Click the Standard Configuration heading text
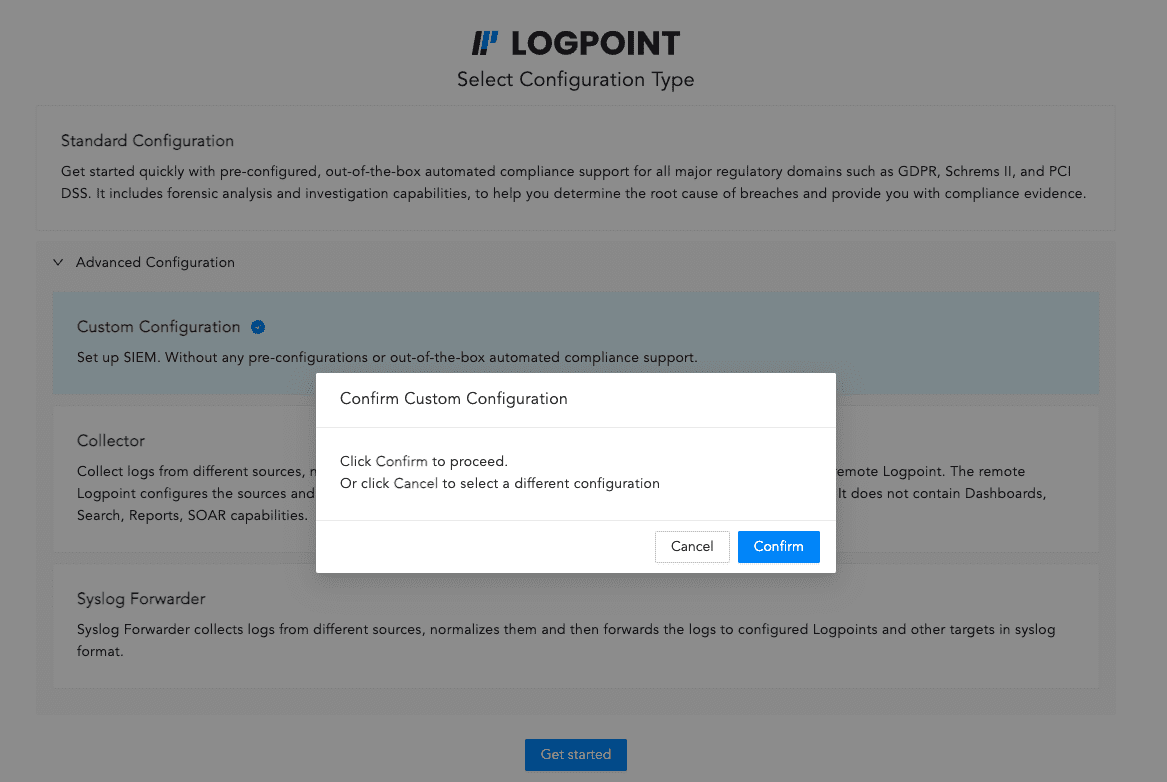This screenshot has height=782, width=1167. (147, 141)
